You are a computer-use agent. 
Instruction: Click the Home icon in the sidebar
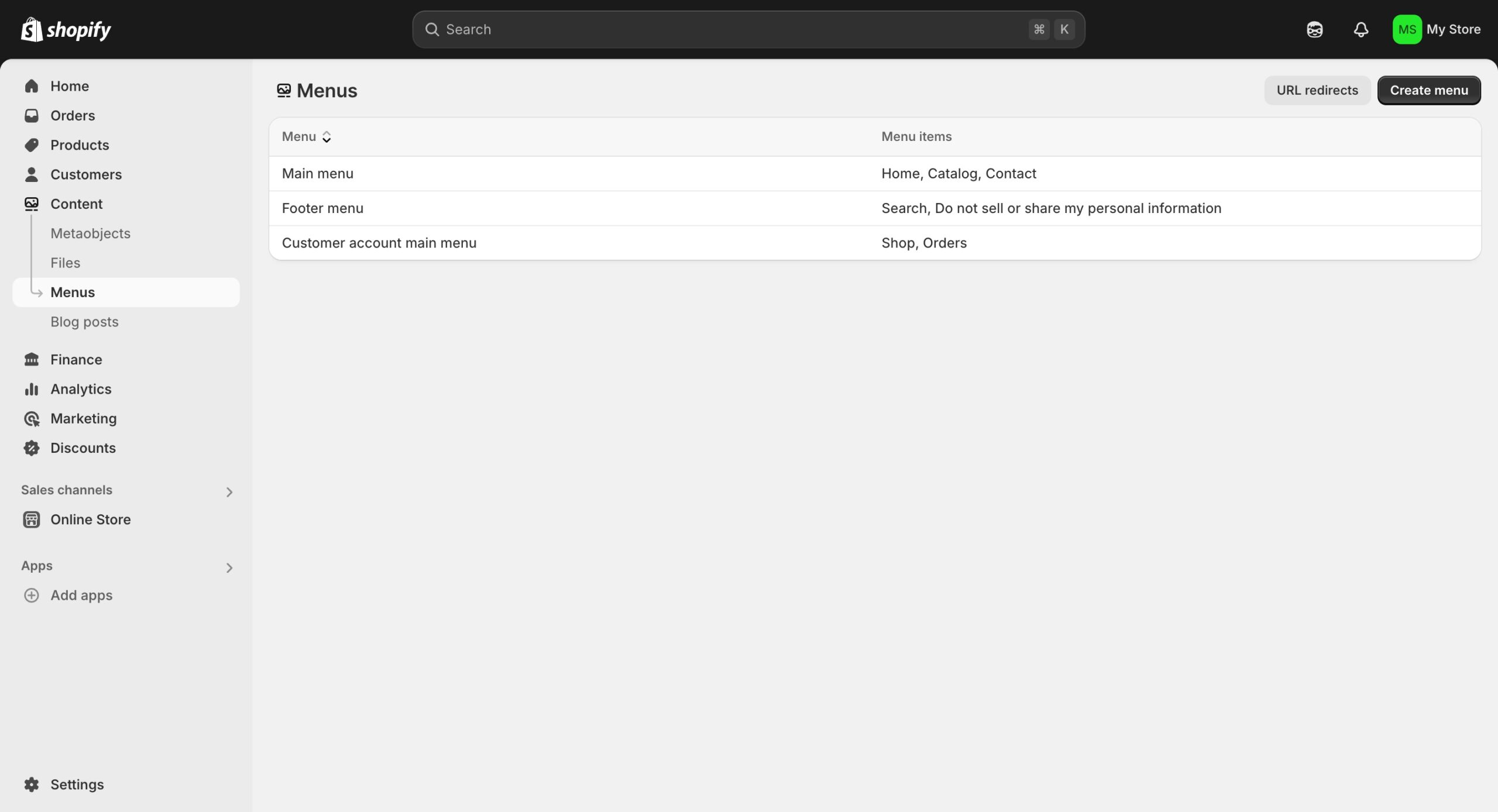32,86
